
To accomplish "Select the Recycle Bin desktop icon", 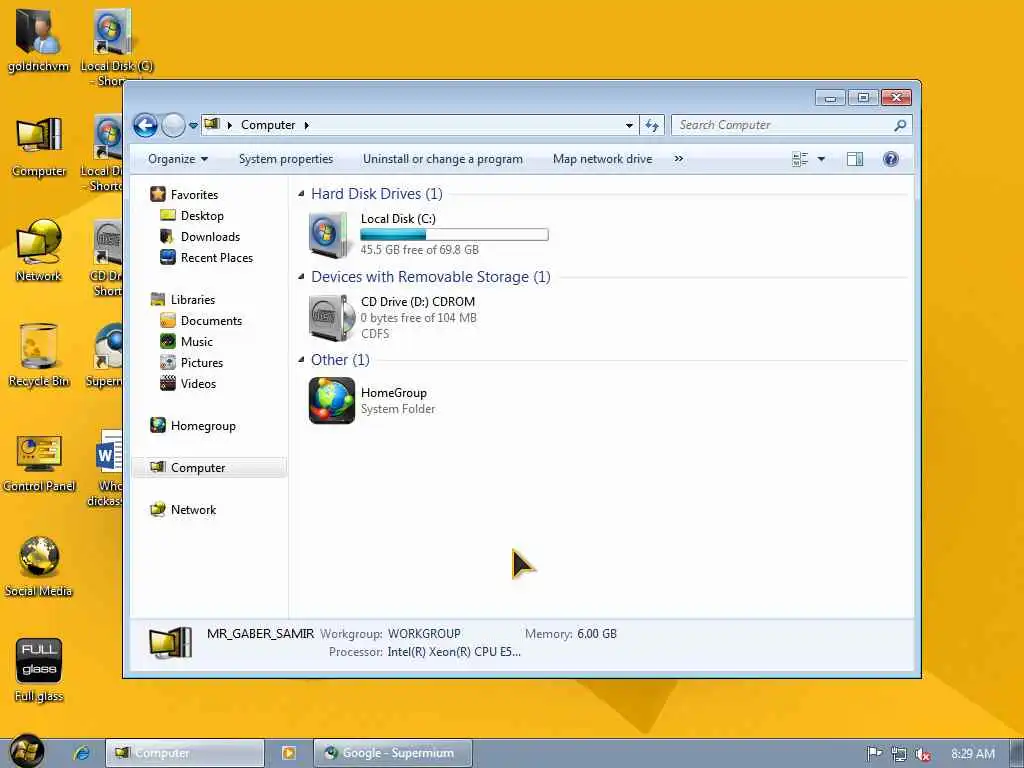I will [x=39, y=356].
